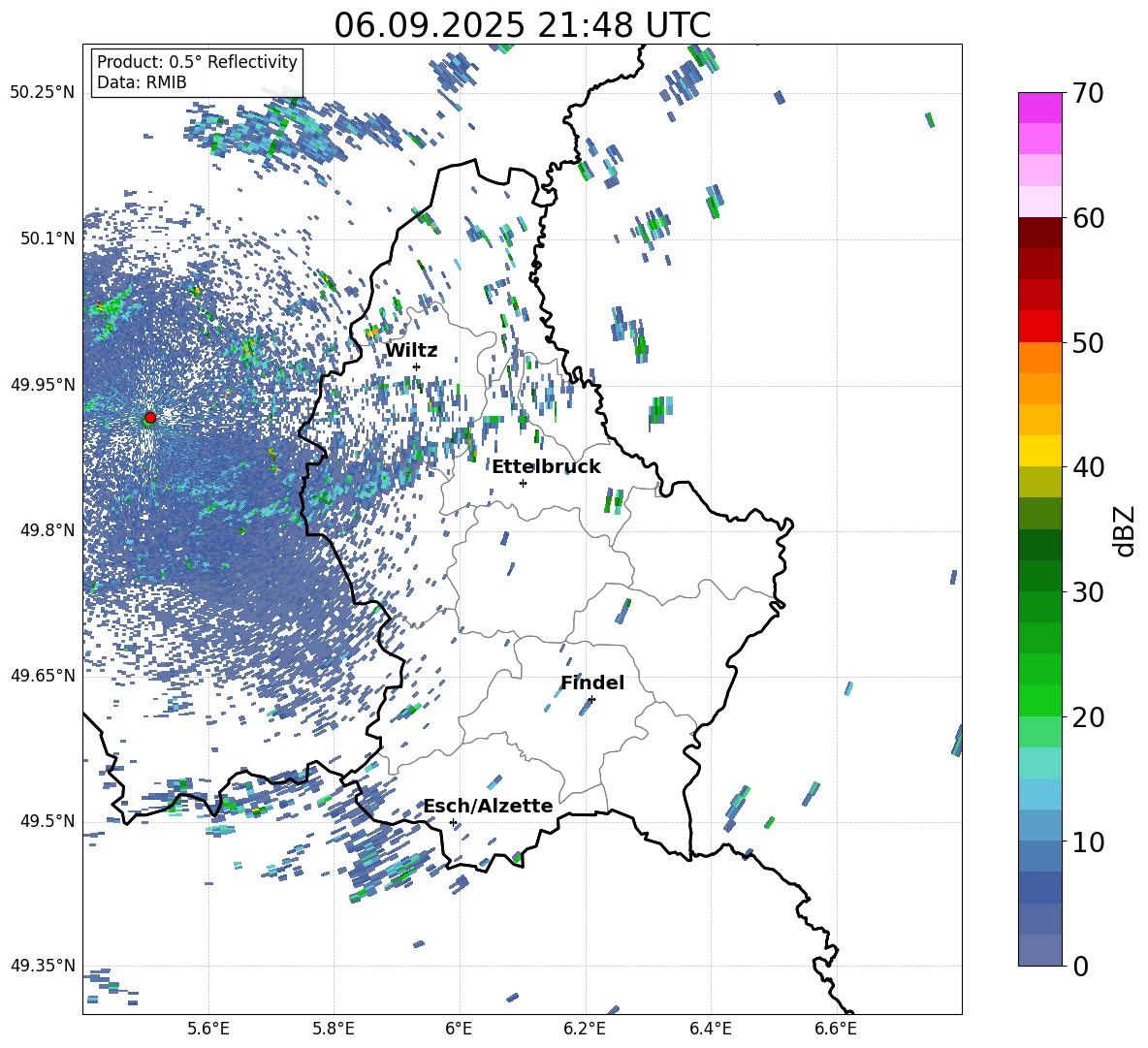The image size is (1148, 1048).
Task: Click the 49.95°N latitude label
Action: point(43,384)
